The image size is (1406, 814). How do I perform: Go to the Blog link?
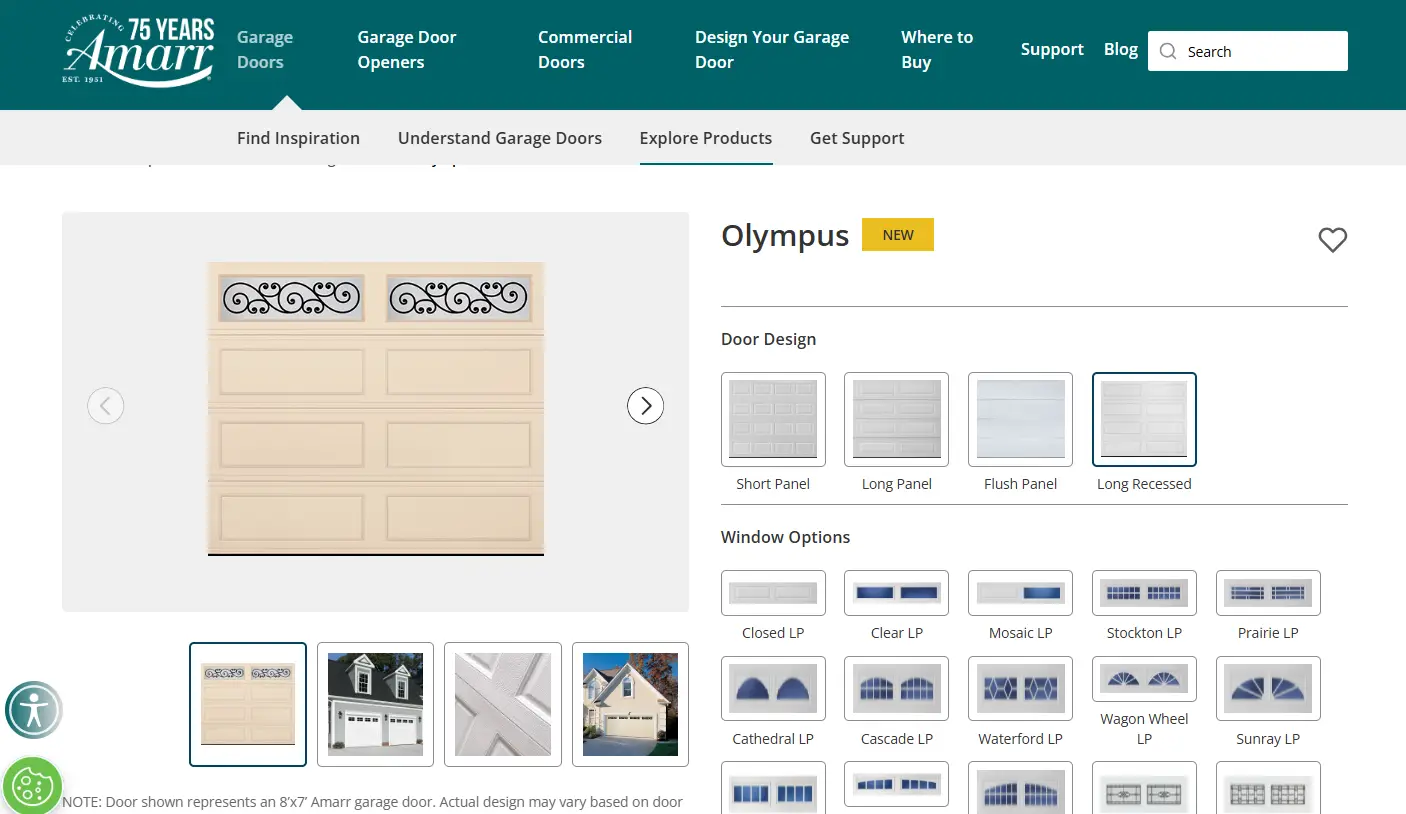pyautogui.click(x=1121, y=49)
